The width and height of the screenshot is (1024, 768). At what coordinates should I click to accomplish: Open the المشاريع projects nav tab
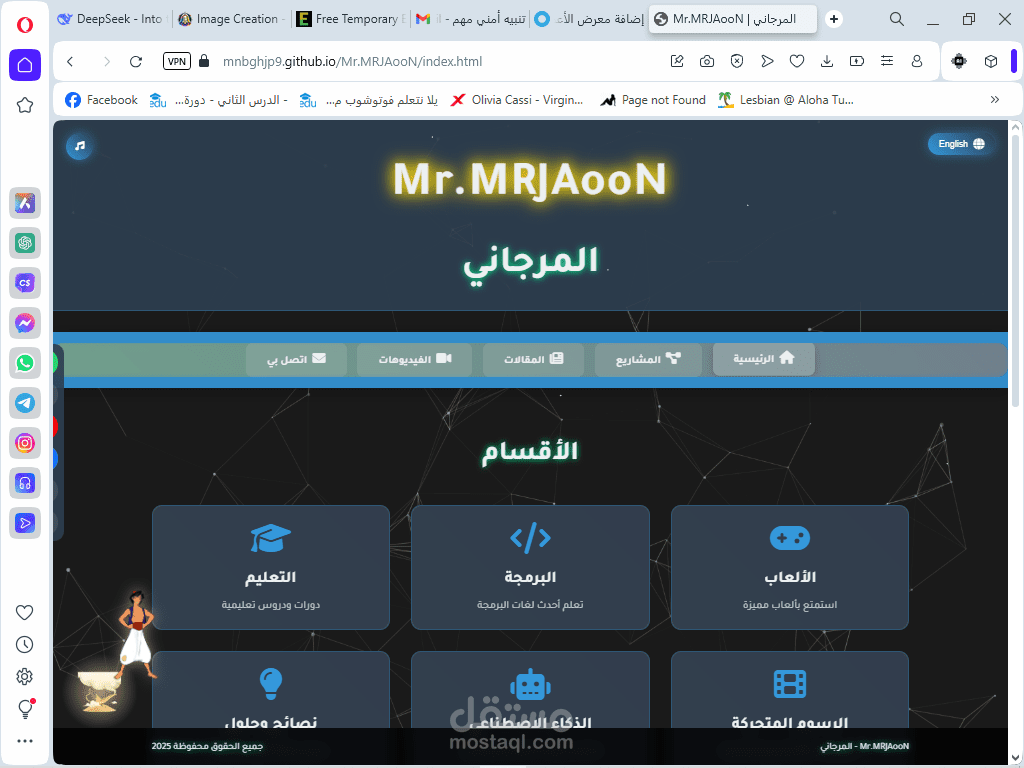(648, 359)
